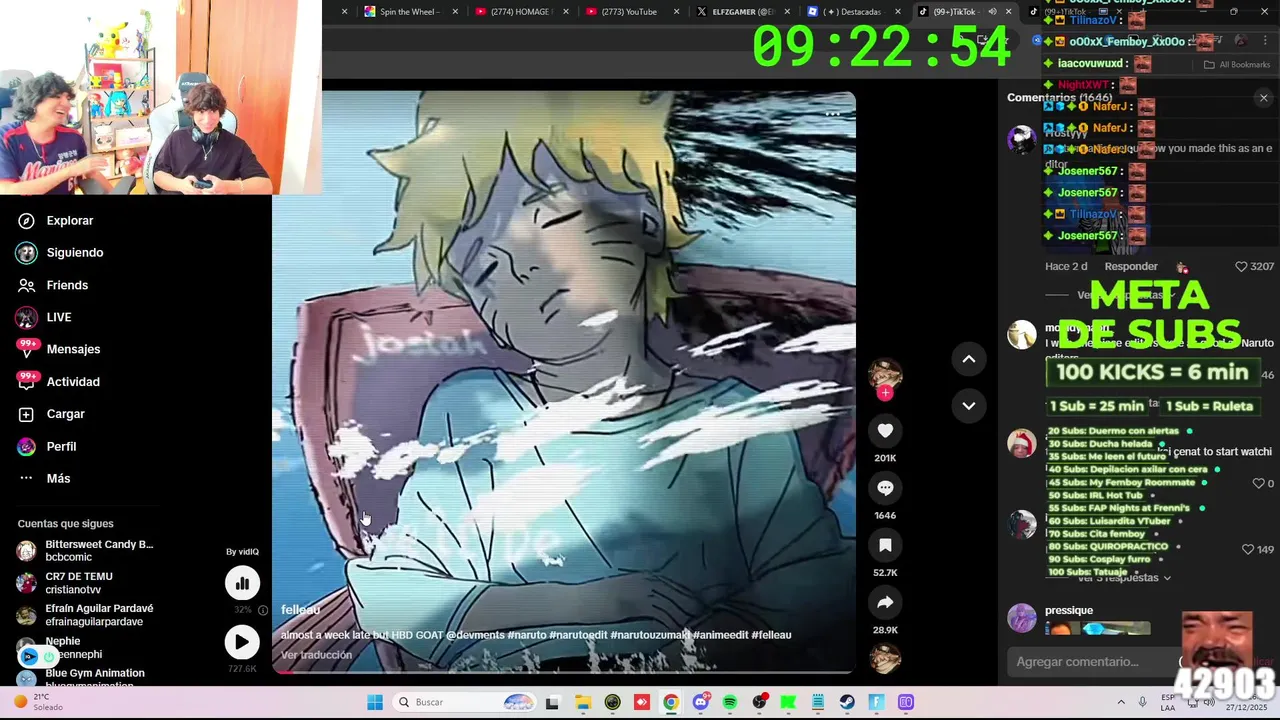Mute the TikTok tab audio icon
The height and width of the screenshot is (720, 1280).
992,12
